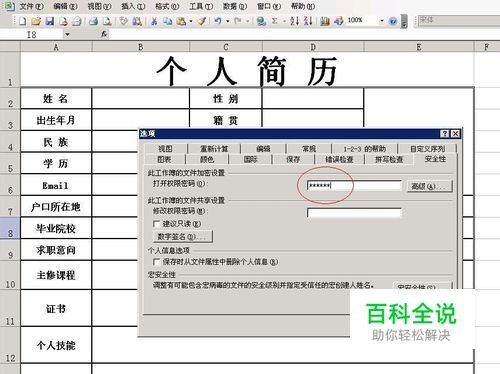This screenshot has width=500, height=374.
Task: Click the dialog's question mark help button
Action: point(445,134)
